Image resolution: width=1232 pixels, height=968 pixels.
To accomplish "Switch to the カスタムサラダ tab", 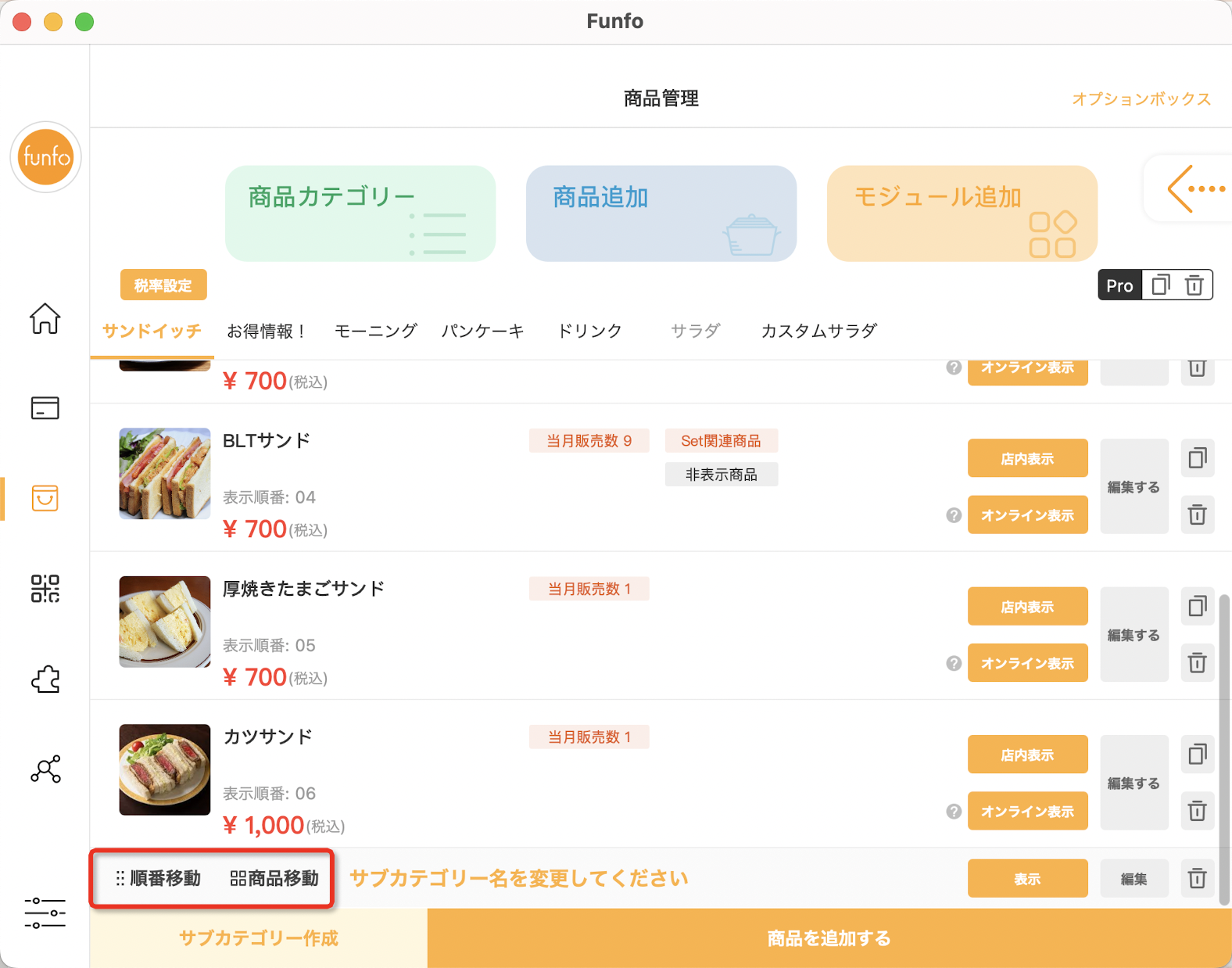I will coord(819,331).
